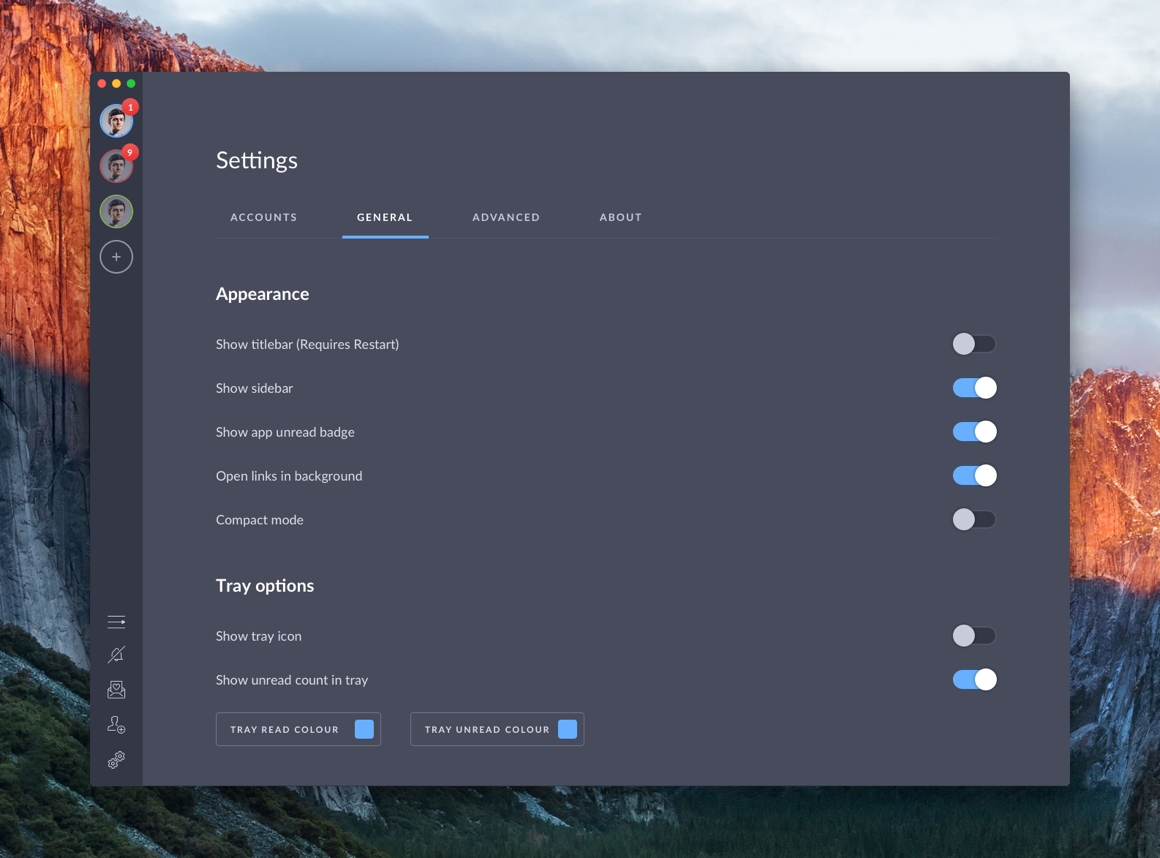Image resolution: width=1160 pixels, height=858 pixels.
Task: Click the 'Tray options' heading
Action: (265, 586)
